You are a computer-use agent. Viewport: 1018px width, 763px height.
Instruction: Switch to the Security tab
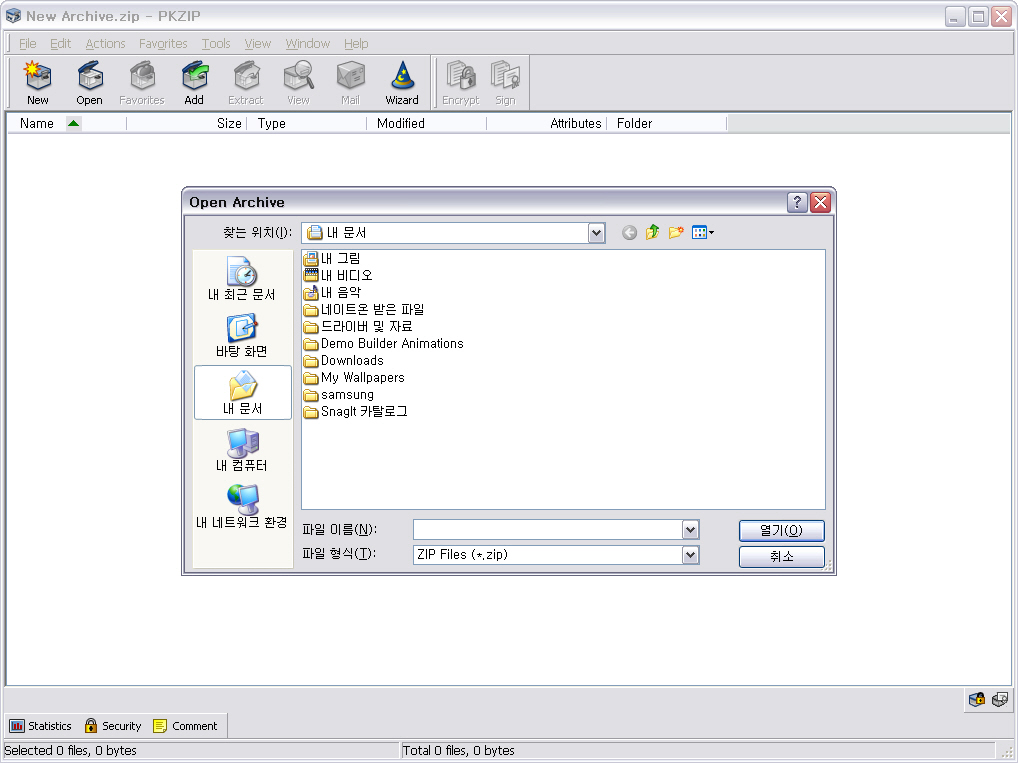pos(114,726)
